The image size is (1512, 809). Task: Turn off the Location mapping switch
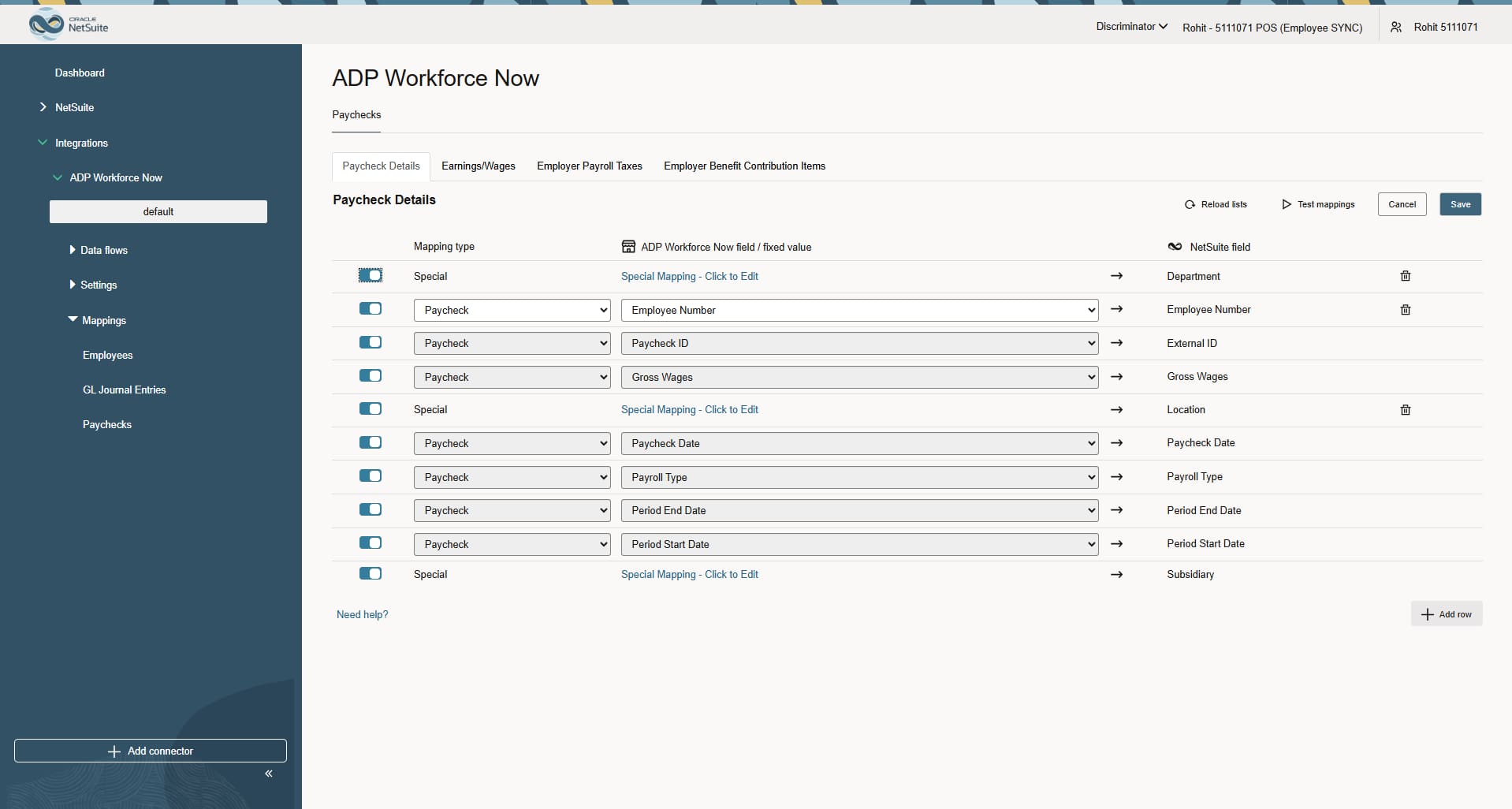[371, 408]
